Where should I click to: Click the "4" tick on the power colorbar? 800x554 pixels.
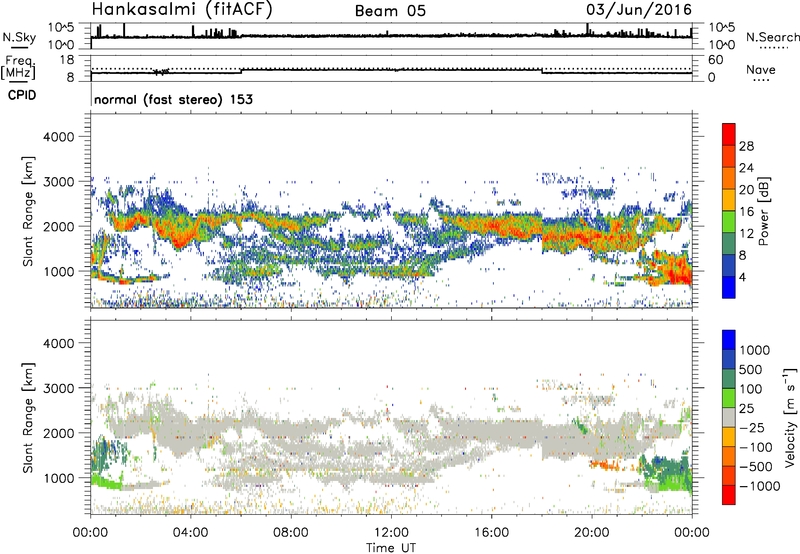(x=742, y=277)
